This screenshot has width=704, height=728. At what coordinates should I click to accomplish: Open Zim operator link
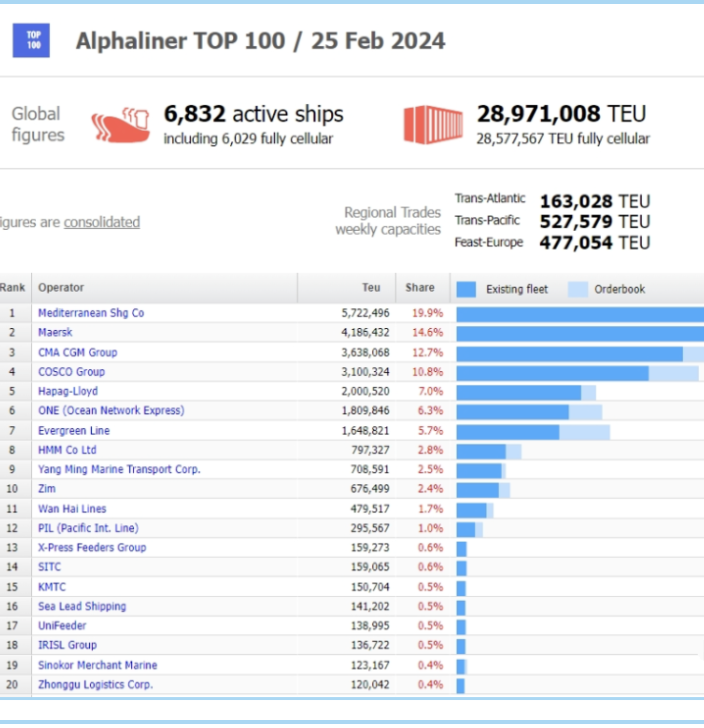47,489
